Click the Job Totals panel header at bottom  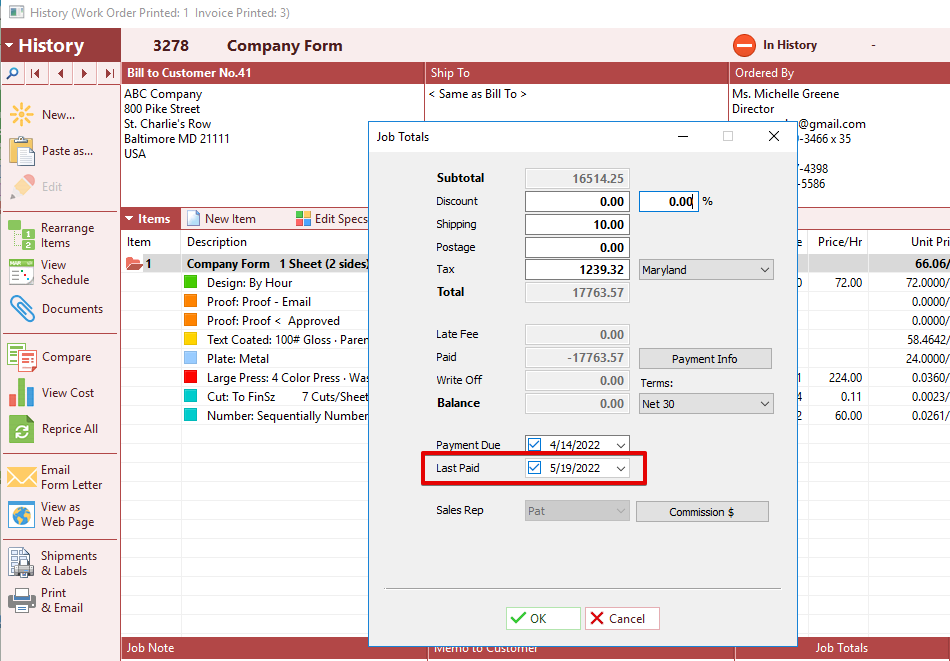[x=842, y=648]
